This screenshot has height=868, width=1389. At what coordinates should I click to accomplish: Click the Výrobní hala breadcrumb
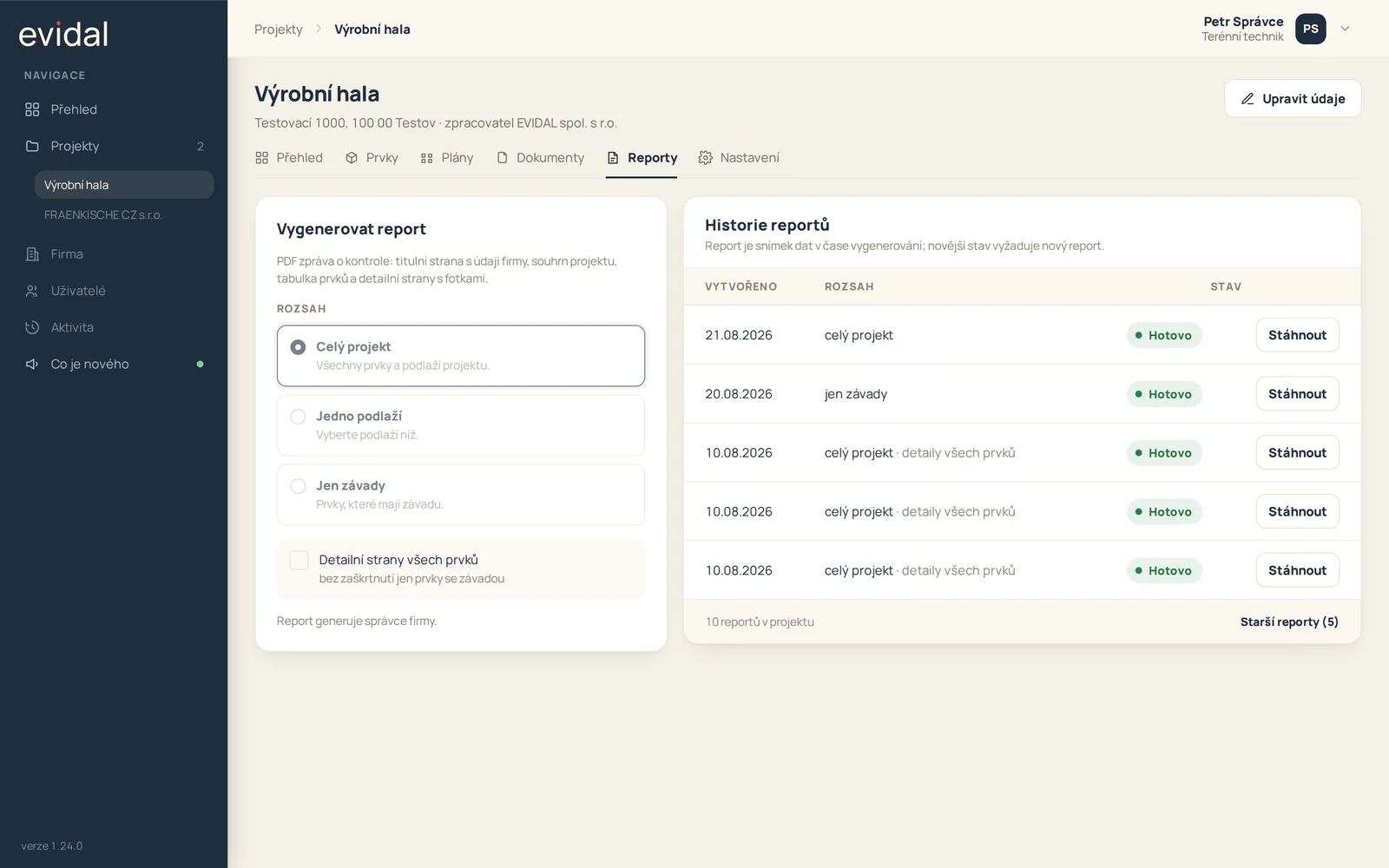372,30
